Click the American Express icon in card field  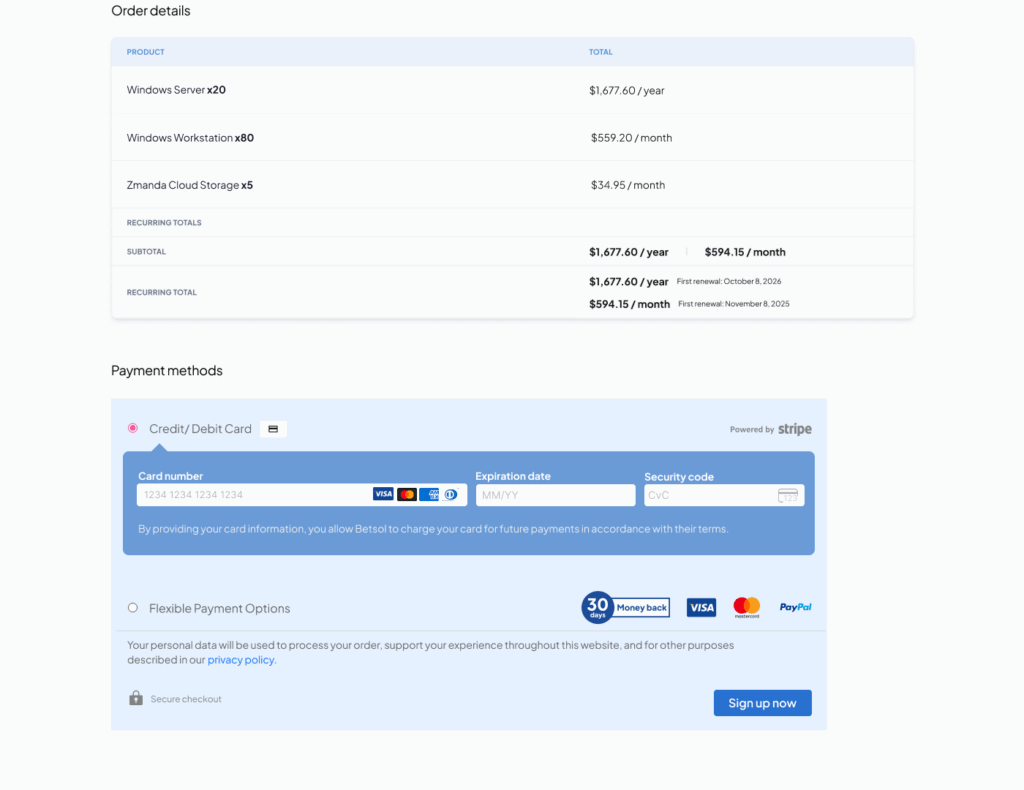(429, 494)
